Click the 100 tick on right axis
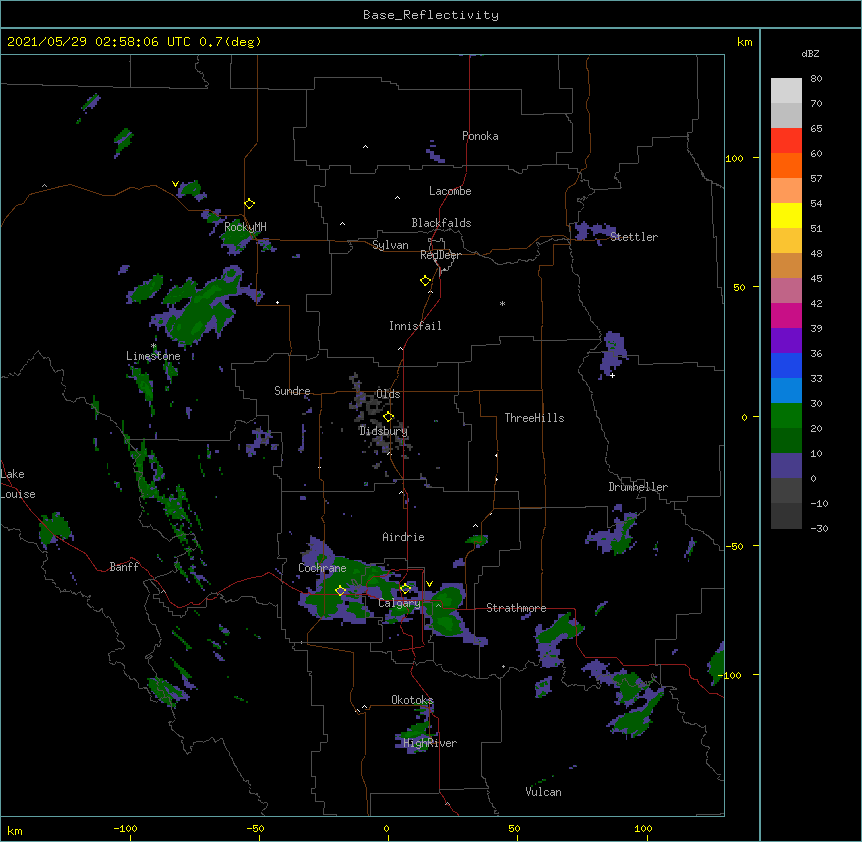 tap(734, 158)
